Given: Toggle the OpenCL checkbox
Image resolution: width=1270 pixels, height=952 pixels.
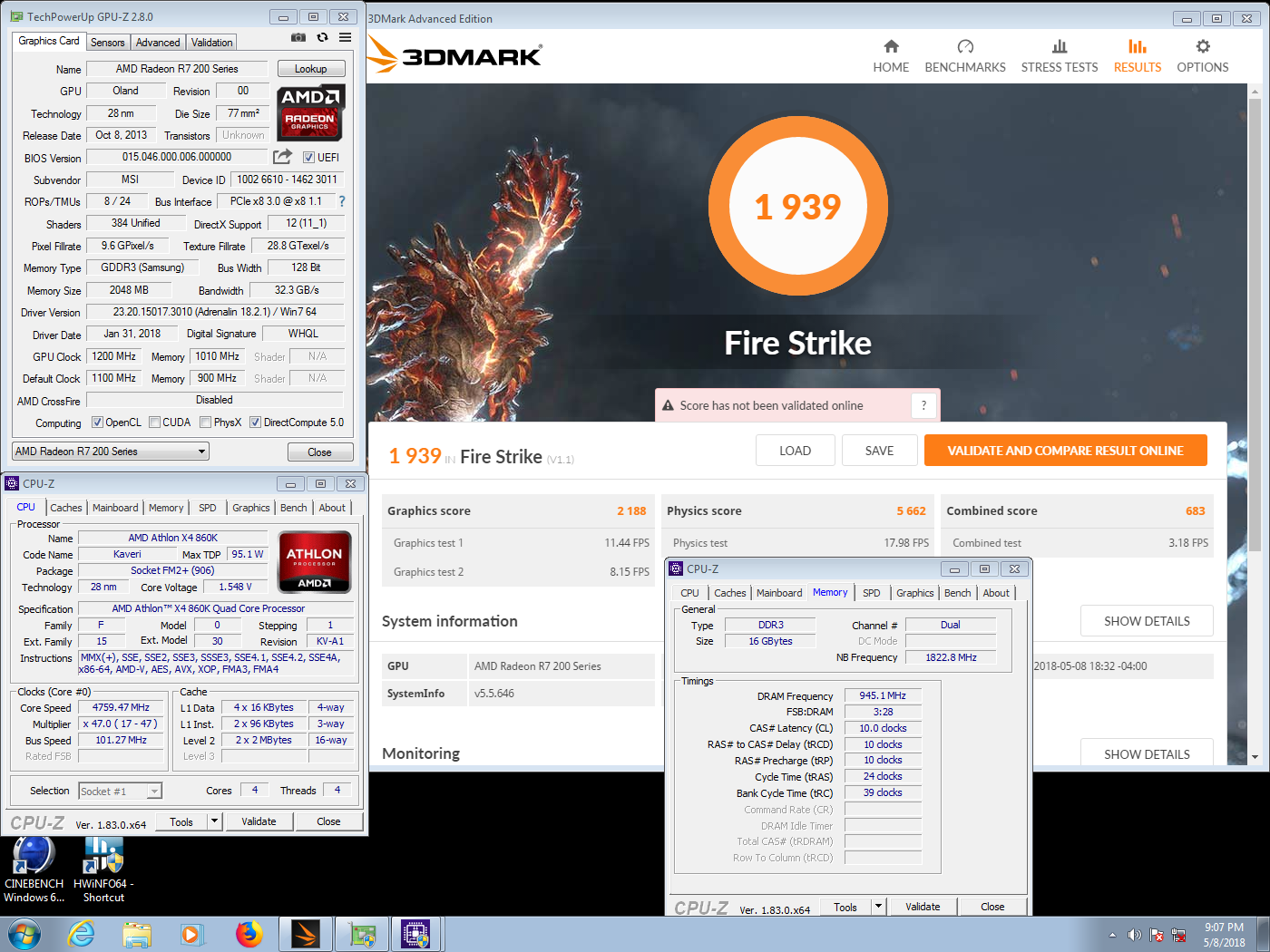Looking at the screenshot, I should click(x=97, y=423).
